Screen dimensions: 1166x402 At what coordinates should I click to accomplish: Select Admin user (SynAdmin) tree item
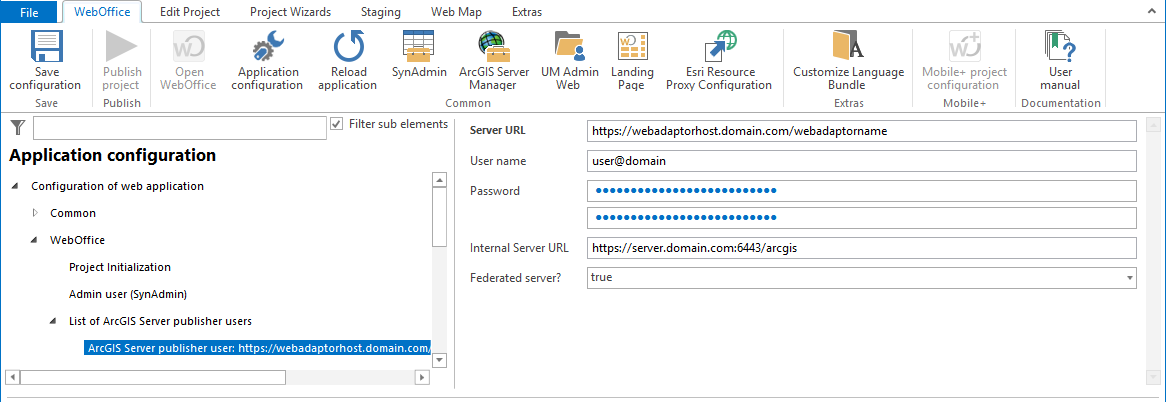(128, 294)
